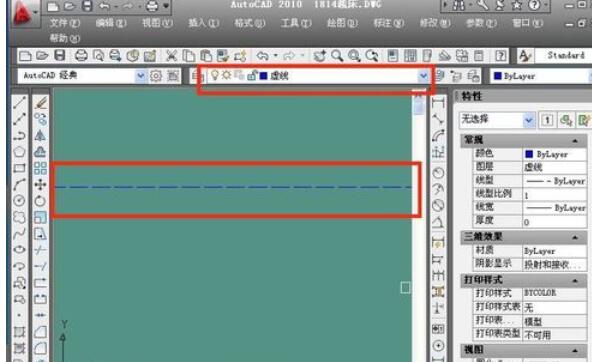Click the Plot printer icon in standard toolbar
The width and height of the screenshot is (592, 362).
click(81, 56)
